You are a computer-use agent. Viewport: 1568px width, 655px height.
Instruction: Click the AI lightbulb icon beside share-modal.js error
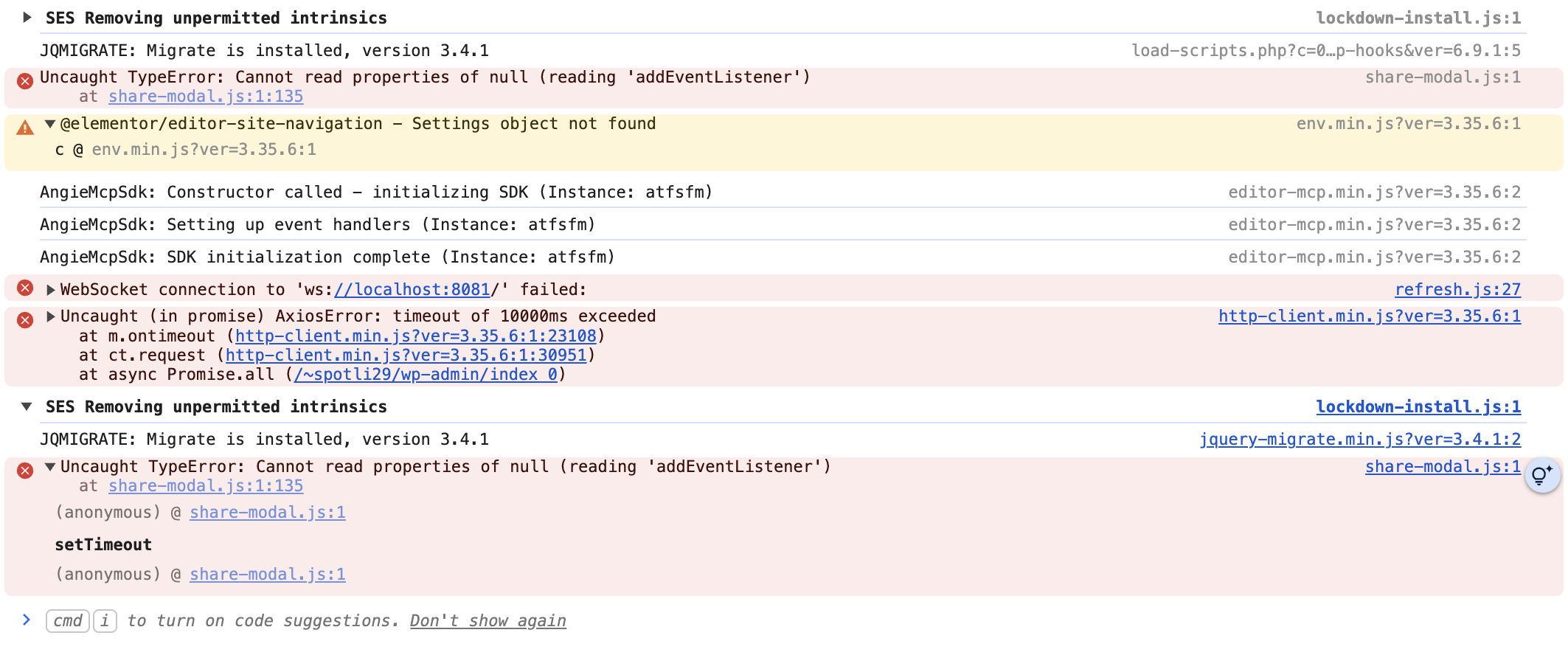(1541, 475)
